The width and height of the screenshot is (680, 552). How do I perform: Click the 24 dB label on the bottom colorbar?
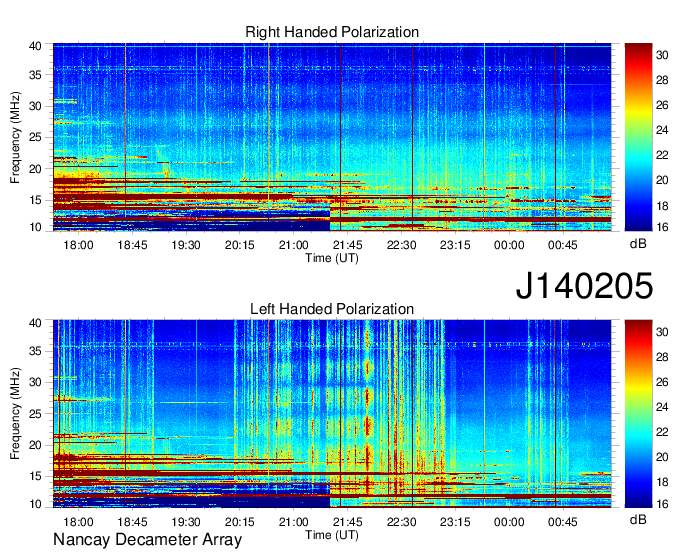[662, 407]
